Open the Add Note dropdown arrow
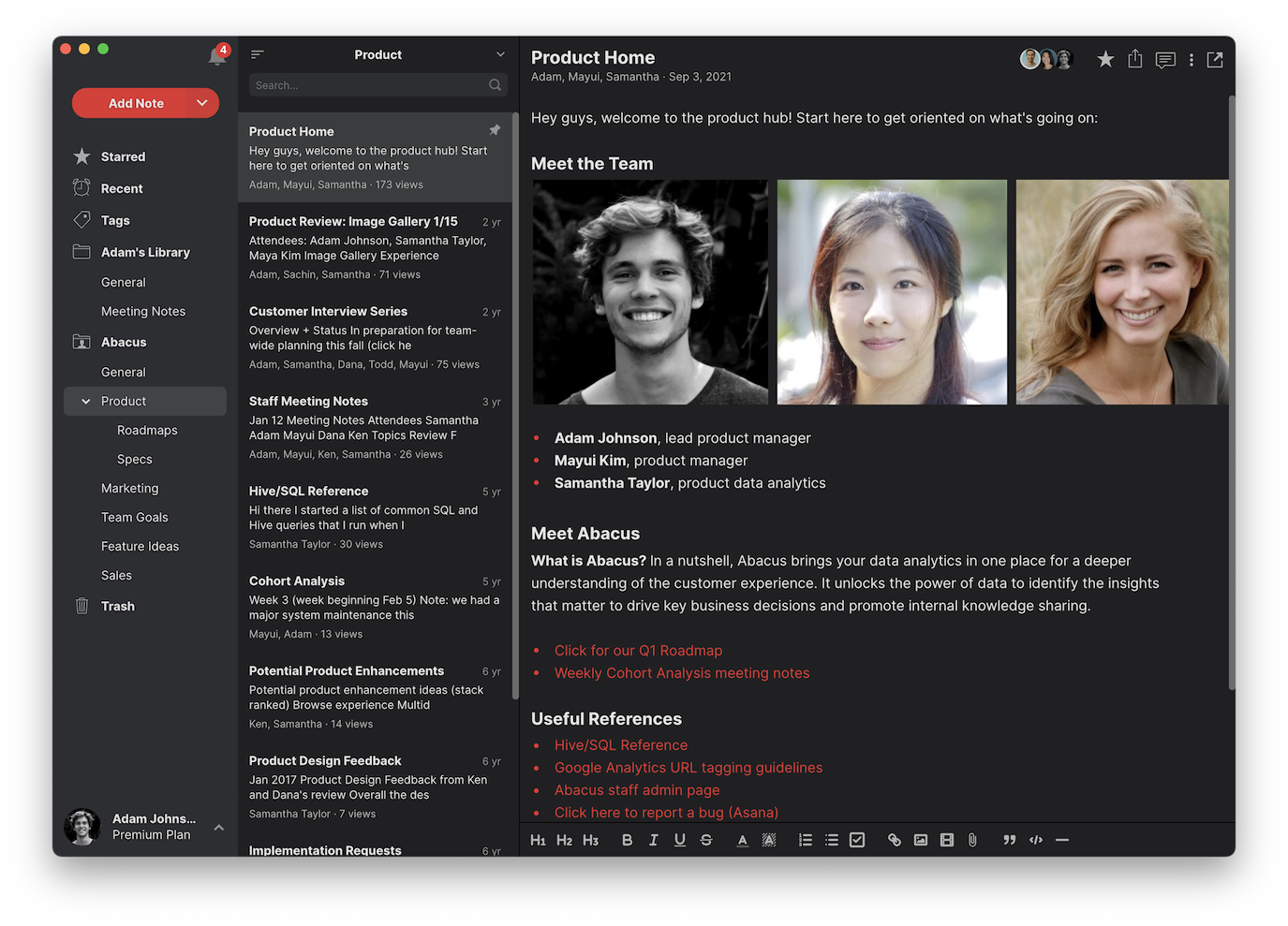 pyautogui.click(x=202, y=103)
